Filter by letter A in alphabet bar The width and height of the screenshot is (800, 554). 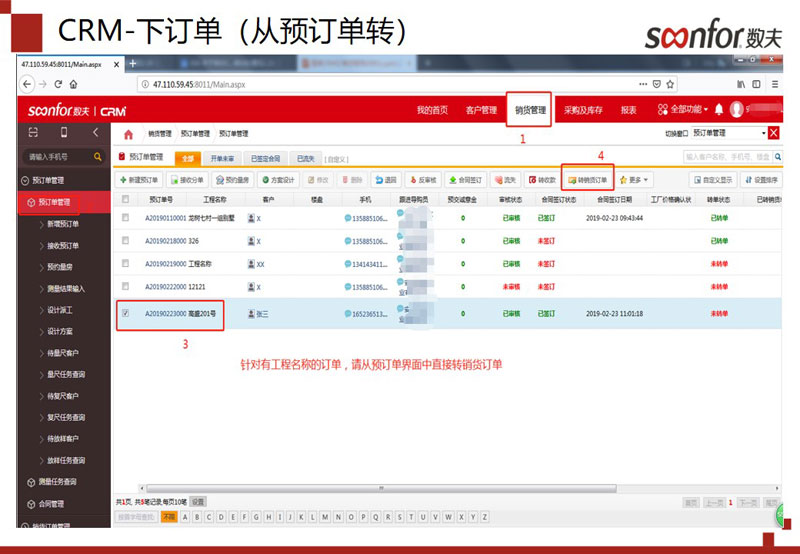pyautogui.click(x=185, y=517)
